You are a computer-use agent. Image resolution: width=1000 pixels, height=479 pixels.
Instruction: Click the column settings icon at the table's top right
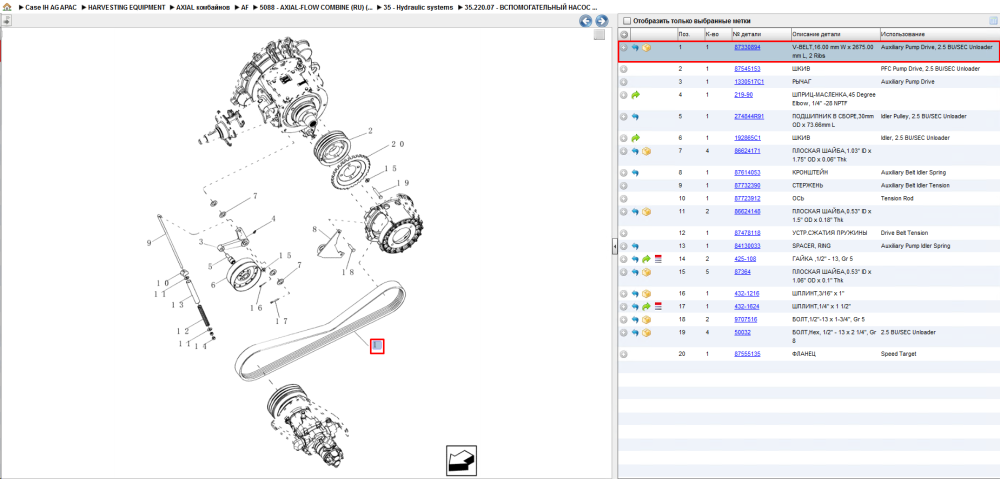tap(992, 20)
